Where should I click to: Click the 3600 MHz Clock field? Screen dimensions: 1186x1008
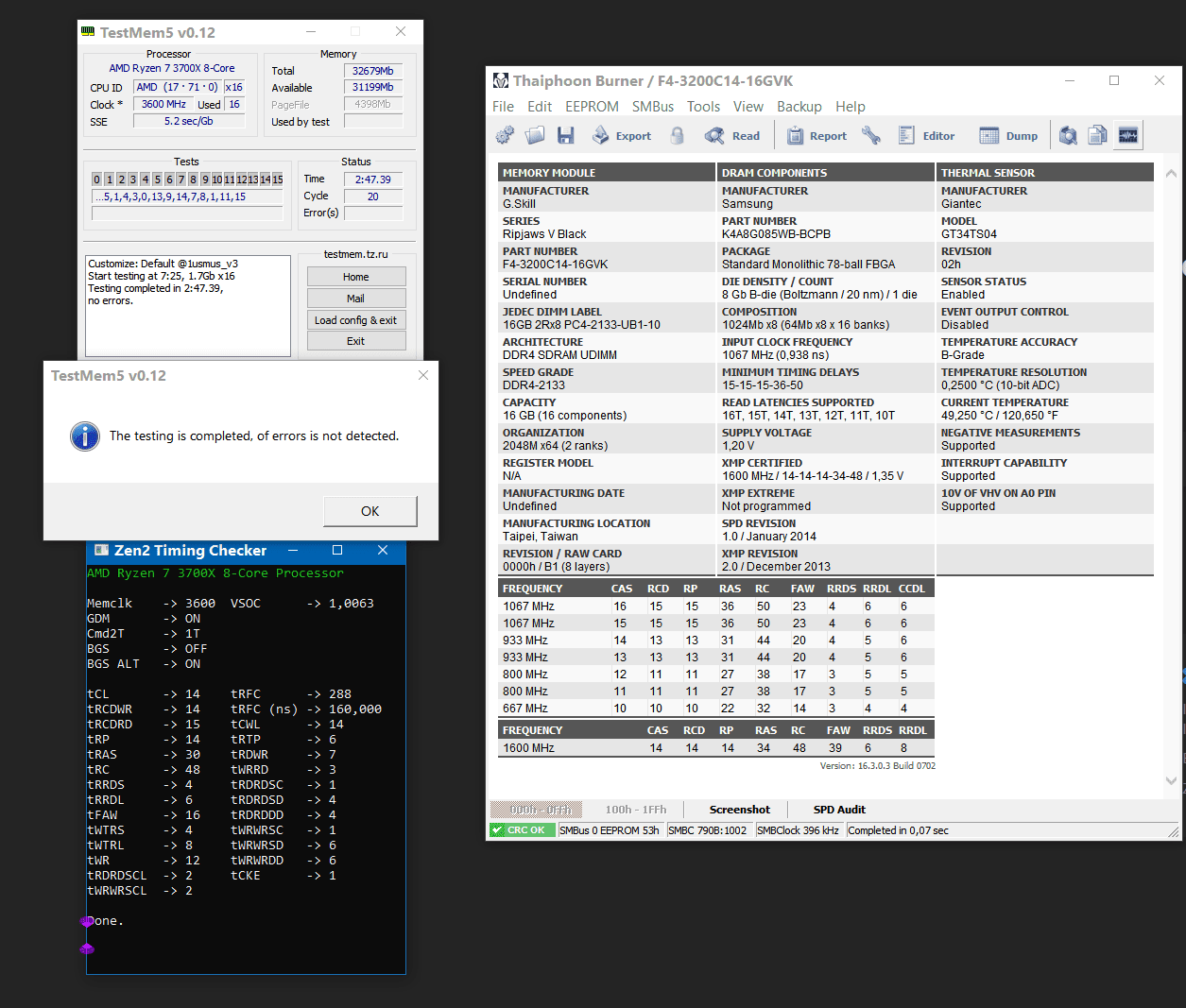coord(163,105)
